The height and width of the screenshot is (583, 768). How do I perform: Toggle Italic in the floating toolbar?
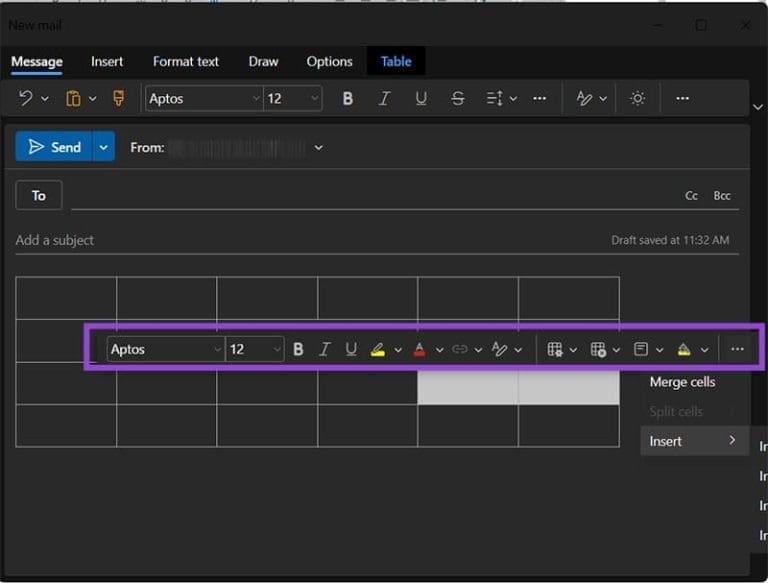click(x=324, y=350)
